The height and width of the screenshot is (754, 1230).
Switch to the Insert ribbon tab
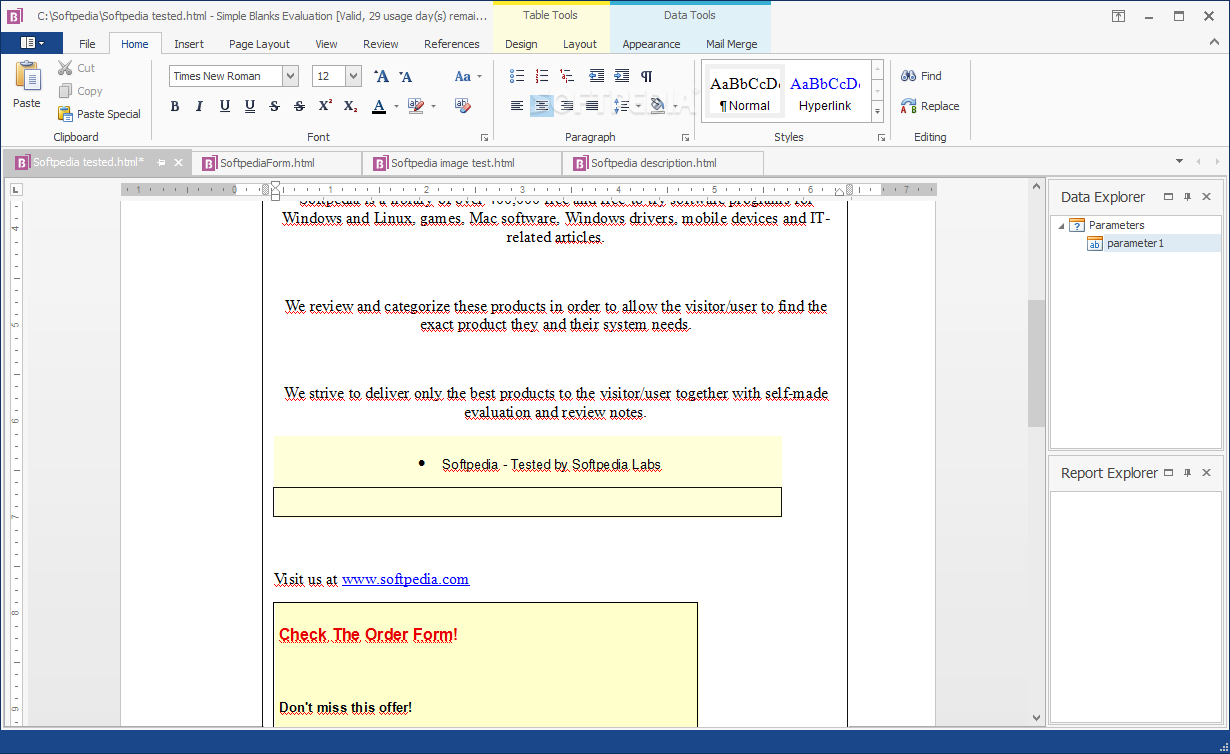(x=189, y=44)
